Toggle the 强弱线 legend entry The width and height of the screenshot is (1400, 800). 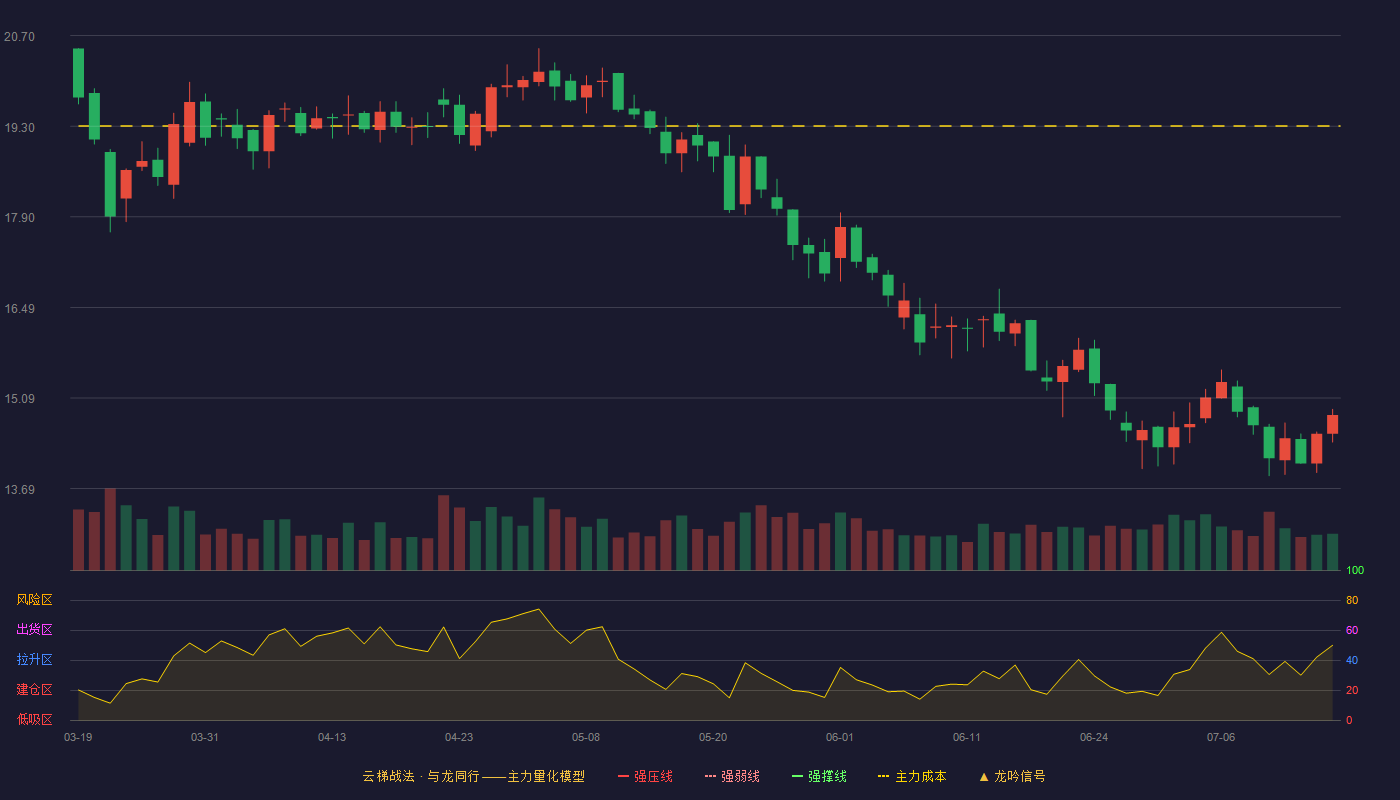[732, 776]
